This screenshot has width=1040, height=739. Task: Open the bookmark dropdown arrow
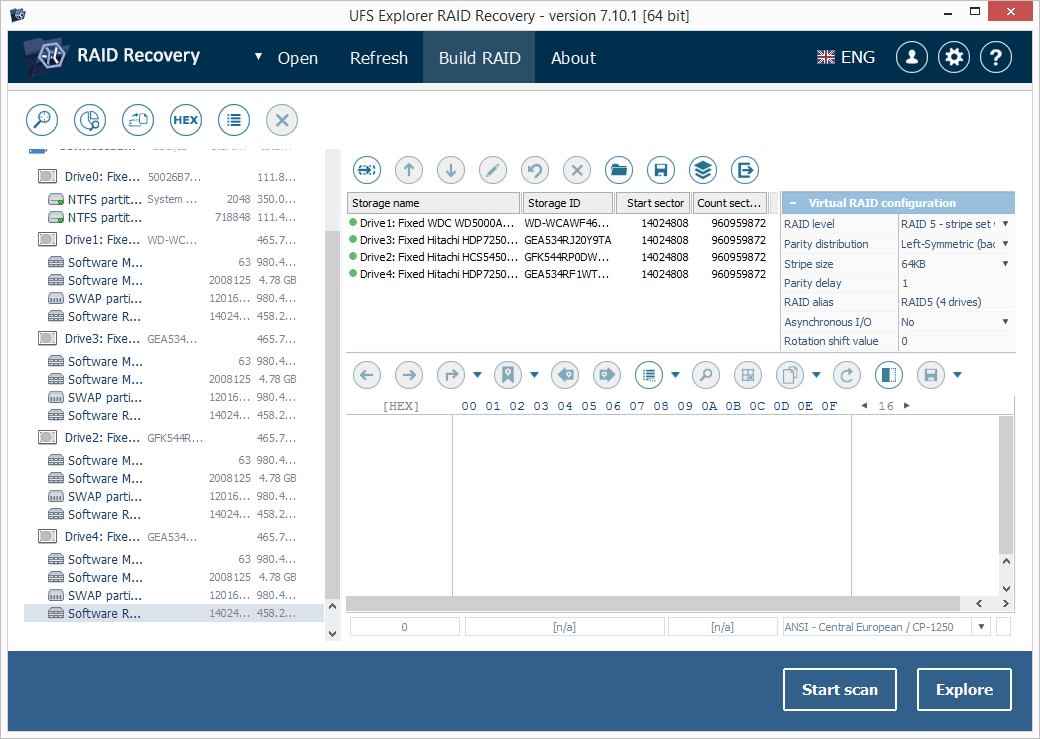click(535, 375)
